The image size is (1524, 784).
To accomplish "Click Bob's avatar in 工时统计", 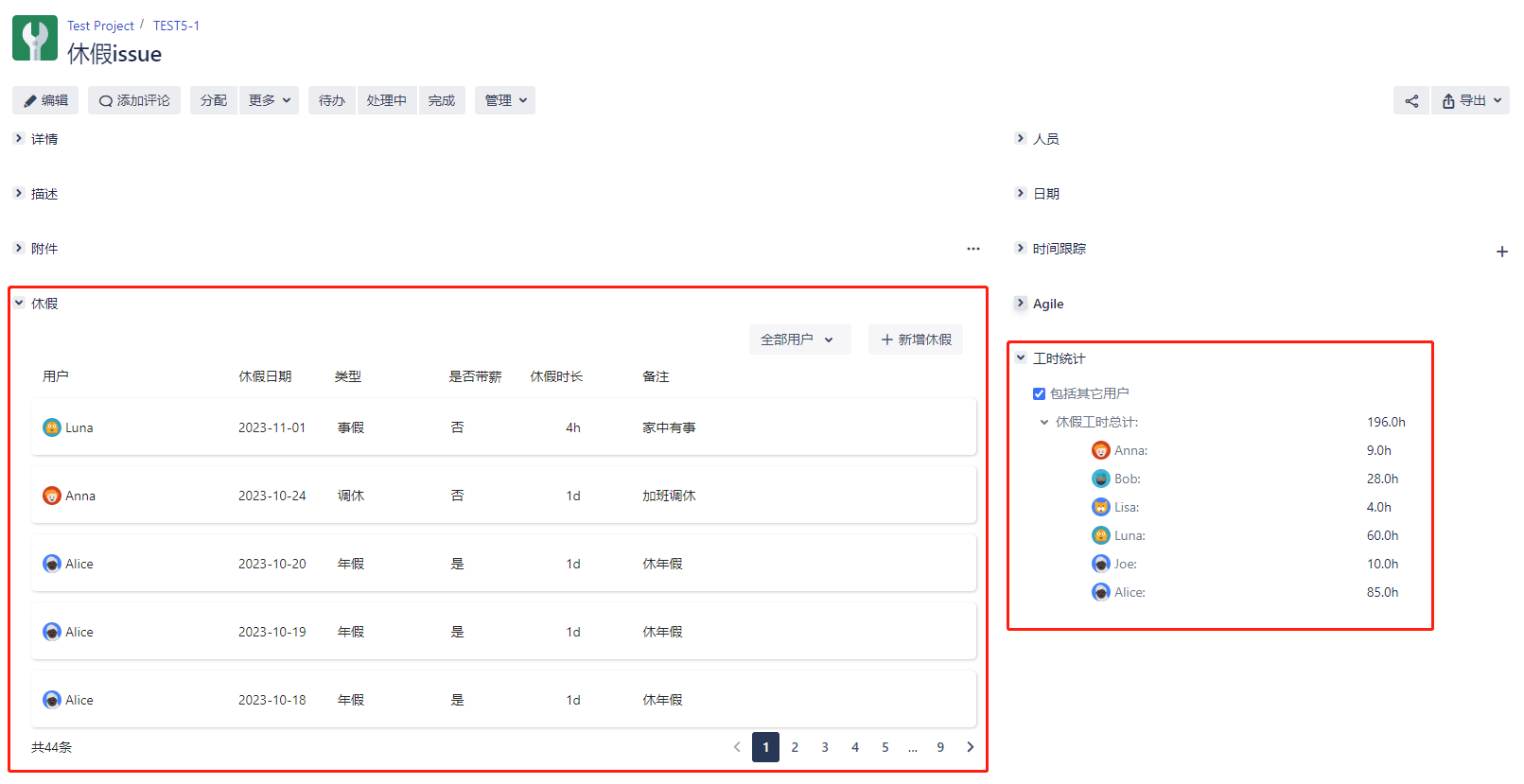I will (1100, 479).
